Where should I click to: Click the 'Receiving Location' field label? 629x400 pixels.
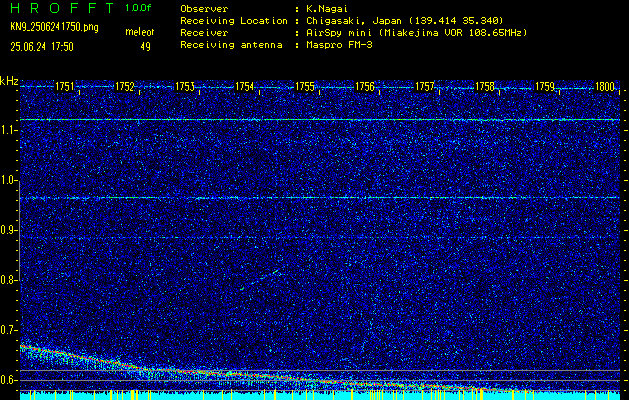(x=234, y=20)
